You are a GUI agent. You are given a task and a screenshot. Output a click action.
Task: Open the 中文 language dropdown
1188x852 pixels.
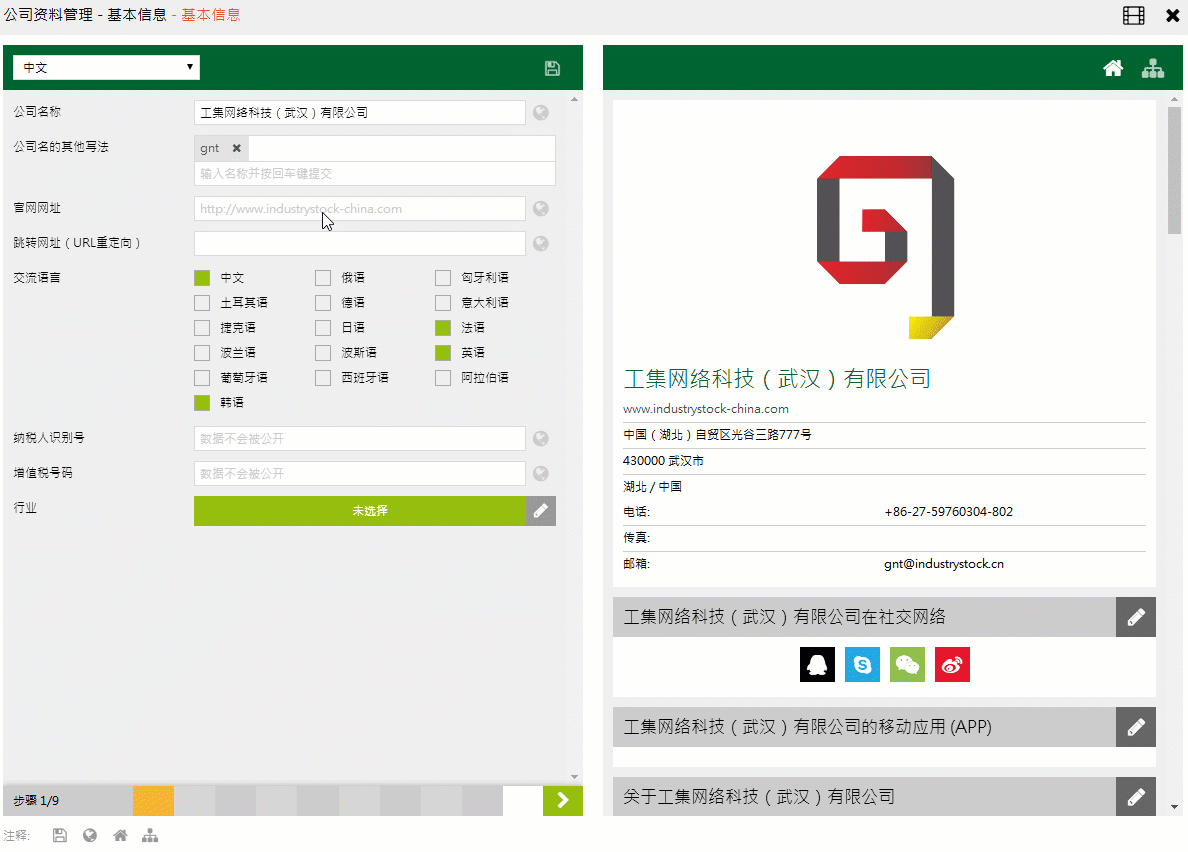coord(106,67)
